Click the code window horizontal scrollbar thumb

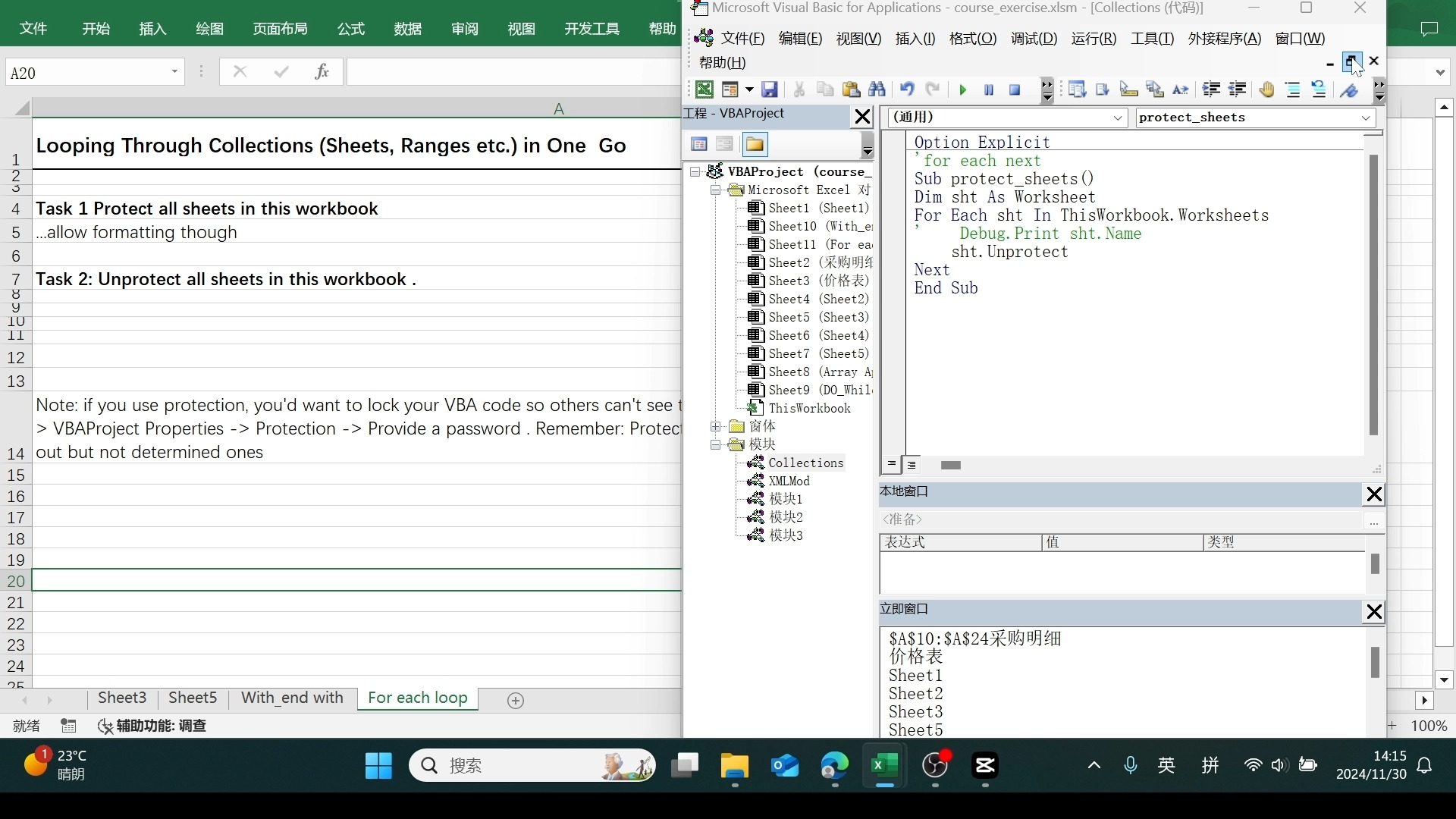click(950, 465)
